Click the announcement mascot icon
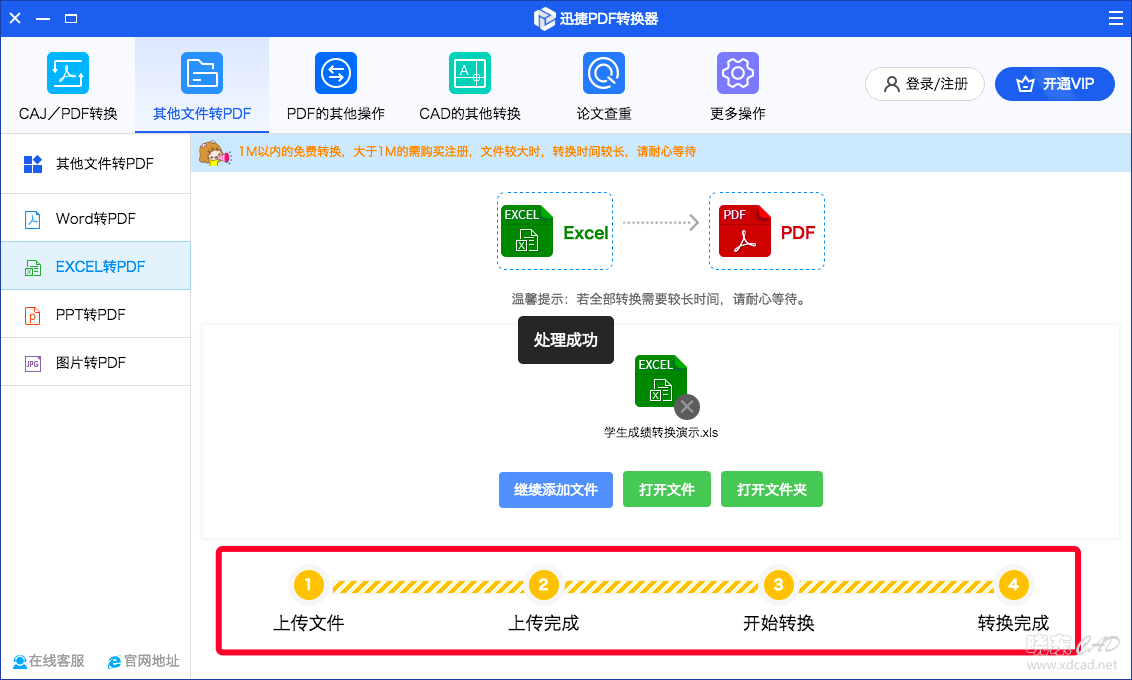Viewport: 1132px width, 680px height. [215, 153]
